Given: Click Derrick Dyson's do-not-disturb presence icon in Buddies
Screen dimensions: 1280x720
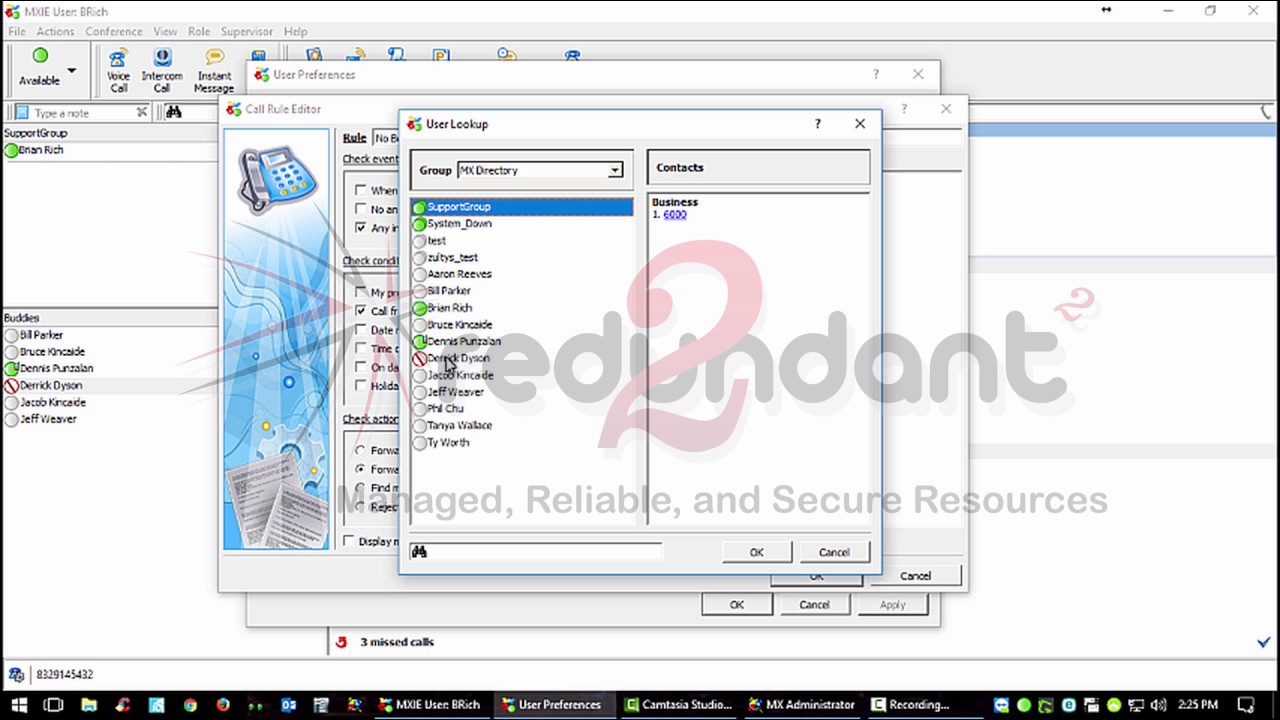Looking at the screenshot, I should click(11, 385).
